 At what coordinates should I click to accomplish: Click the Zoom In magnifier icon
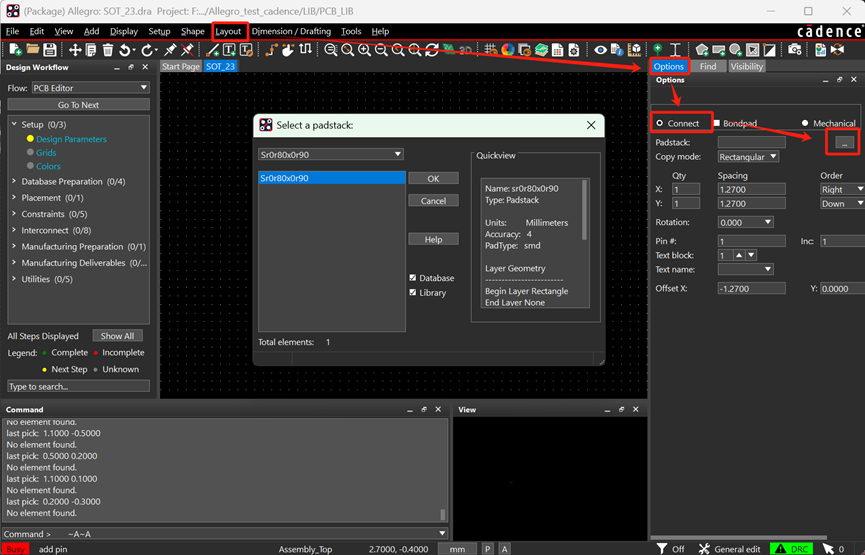click(x=364, y=50)
